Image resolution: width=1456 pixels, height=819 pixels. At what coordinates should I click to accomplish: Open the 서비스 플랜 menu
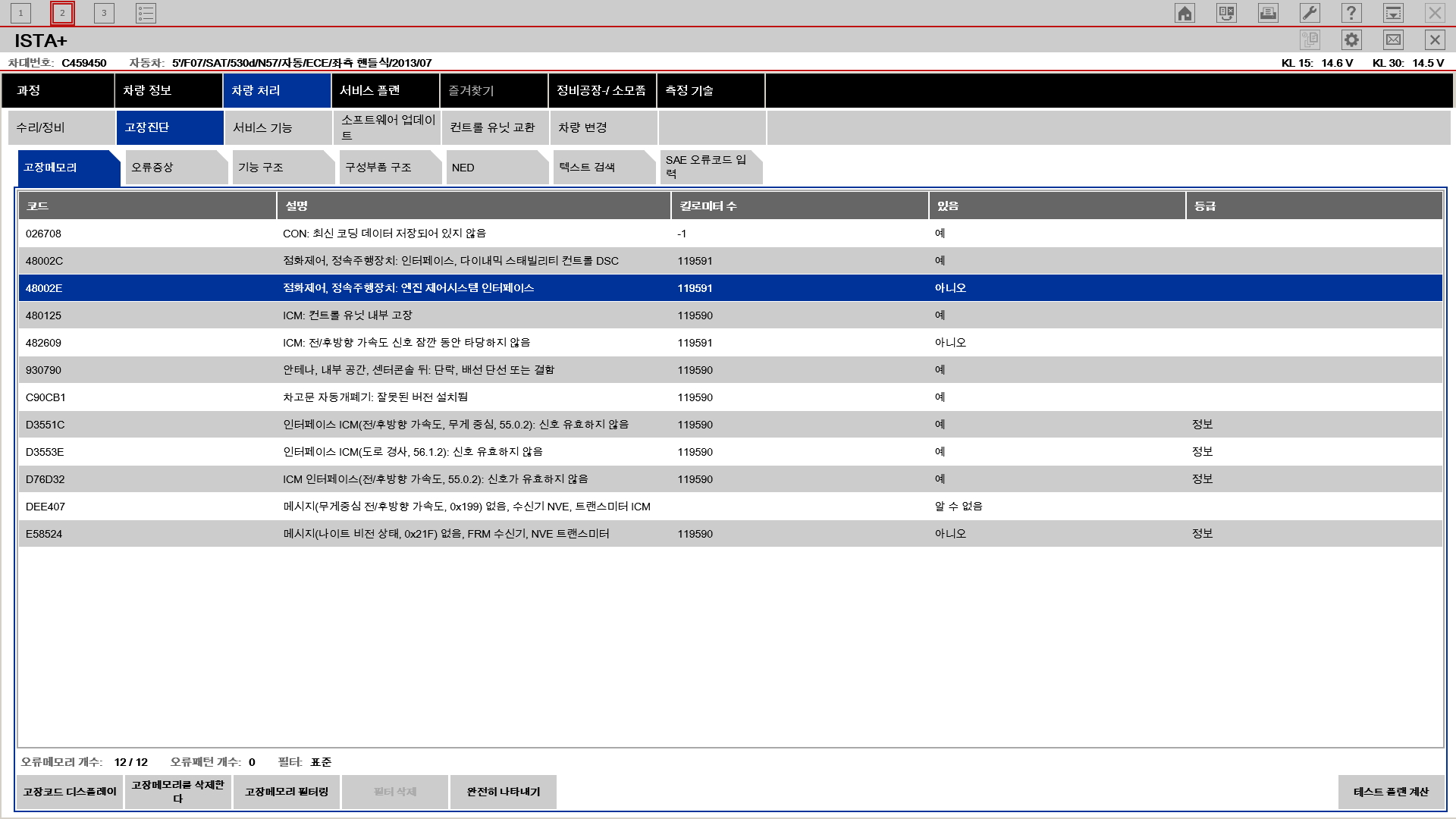tap(385, 90)
